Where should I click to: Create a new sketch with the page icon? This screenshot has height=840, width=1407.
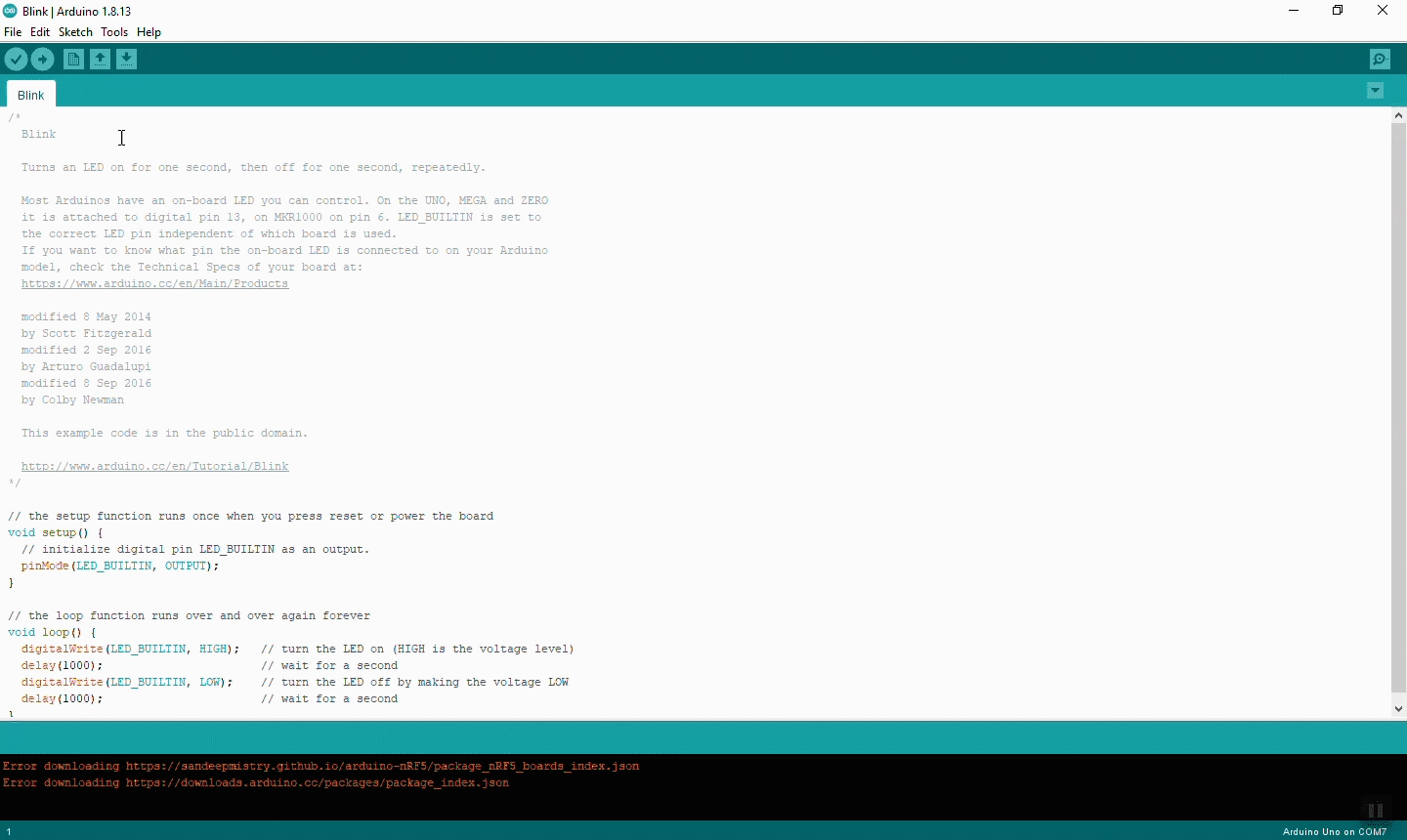point(73,60)
